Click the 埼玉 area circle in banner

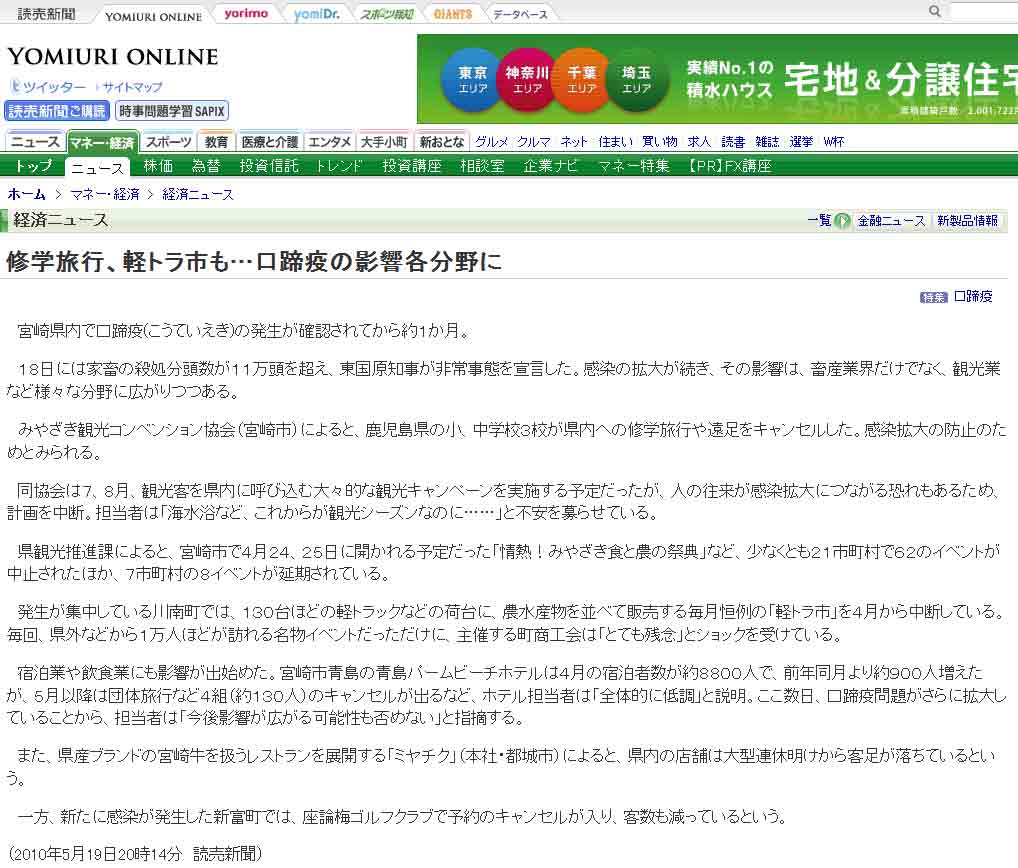coord(635,79)
